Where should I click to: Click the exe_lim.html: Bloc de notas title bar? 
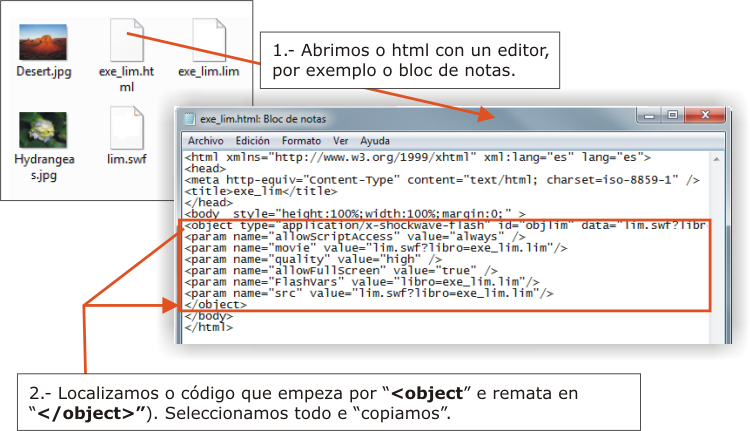[x=400, y=117]
